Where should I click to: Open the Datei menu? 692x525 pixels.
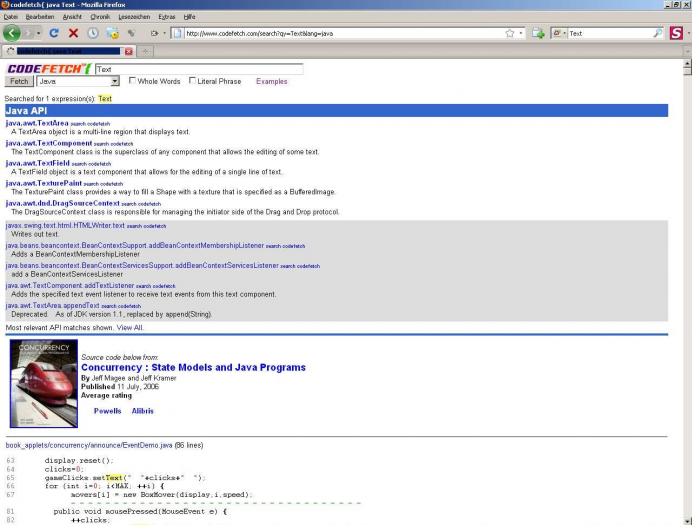coord(11,17)
